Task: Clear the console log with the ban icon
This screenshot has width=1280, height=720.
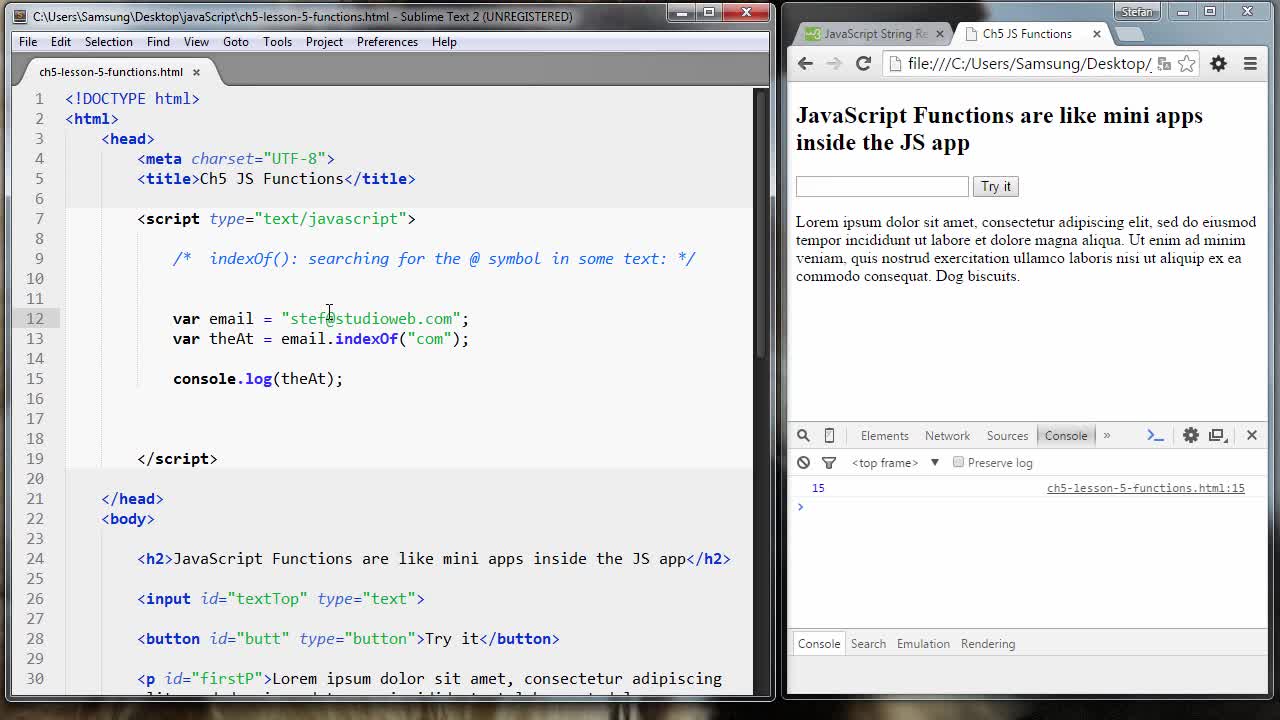Action: click(x=803, y=462)
